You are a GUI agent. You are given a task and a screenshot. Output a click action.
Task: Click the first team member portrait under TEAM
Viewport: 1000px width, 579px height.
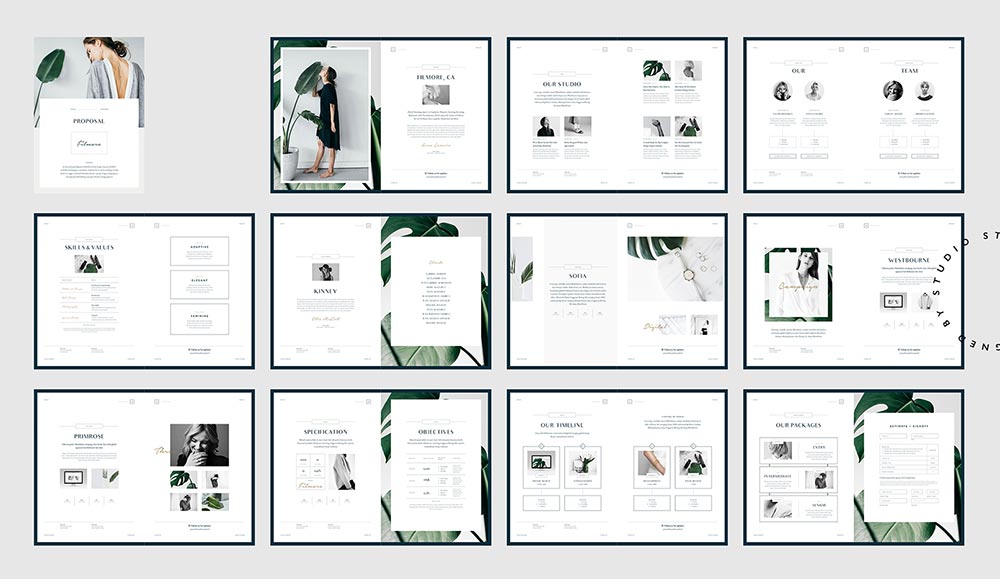(x=893, y=91)
